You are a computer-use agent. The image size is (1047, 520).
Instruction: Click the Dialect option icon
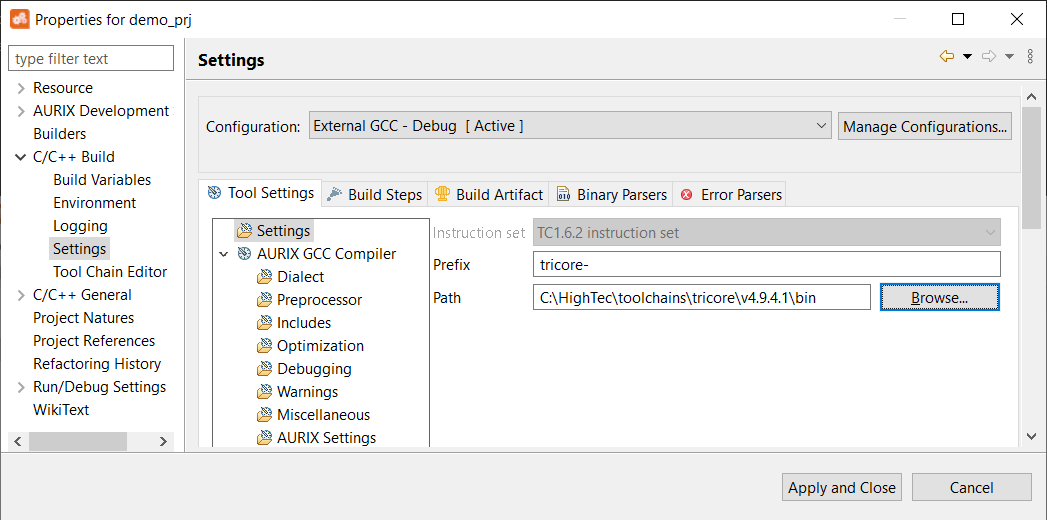coord(265,276)
